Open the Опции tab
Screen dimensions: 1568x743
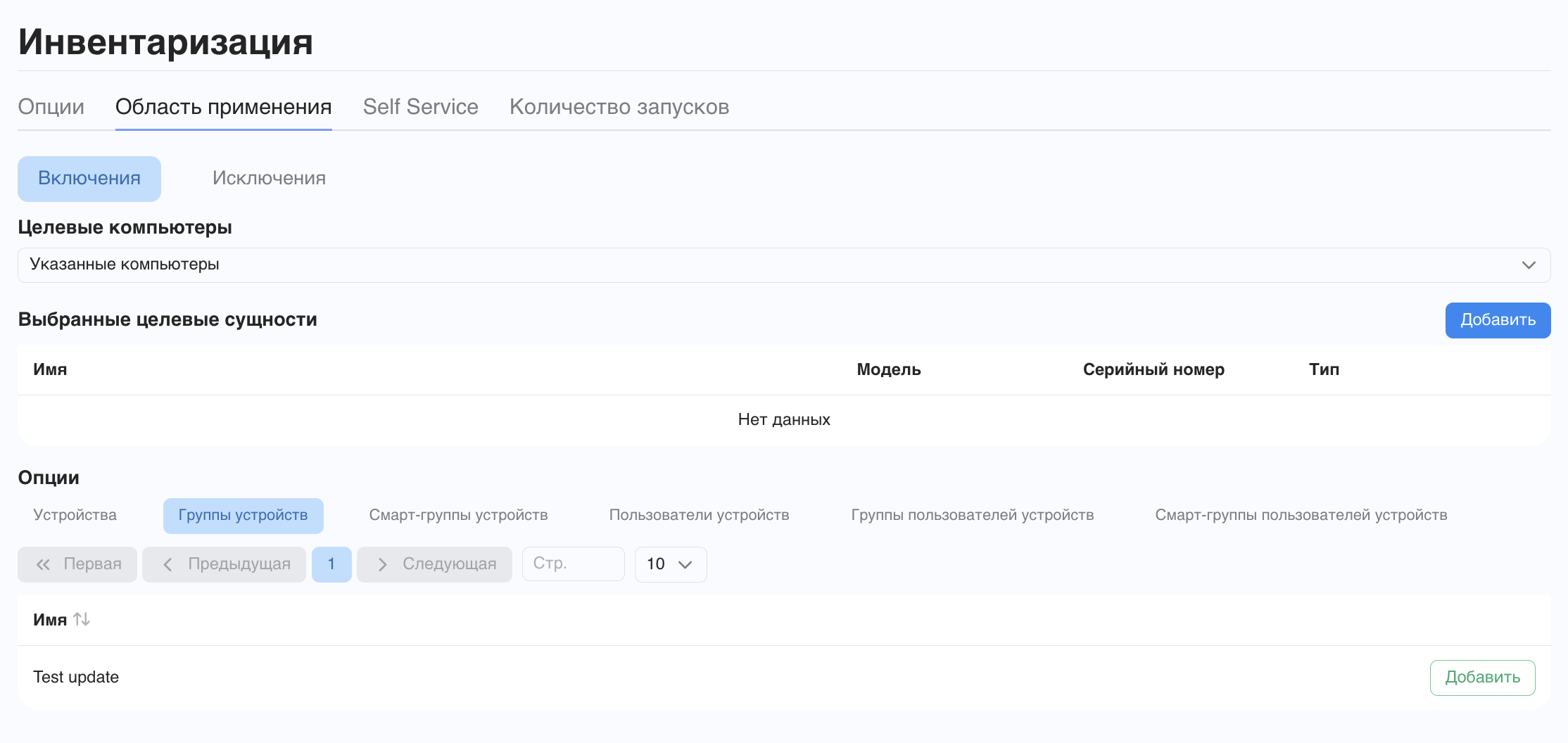pyautogui.click(x=51, y=107)
